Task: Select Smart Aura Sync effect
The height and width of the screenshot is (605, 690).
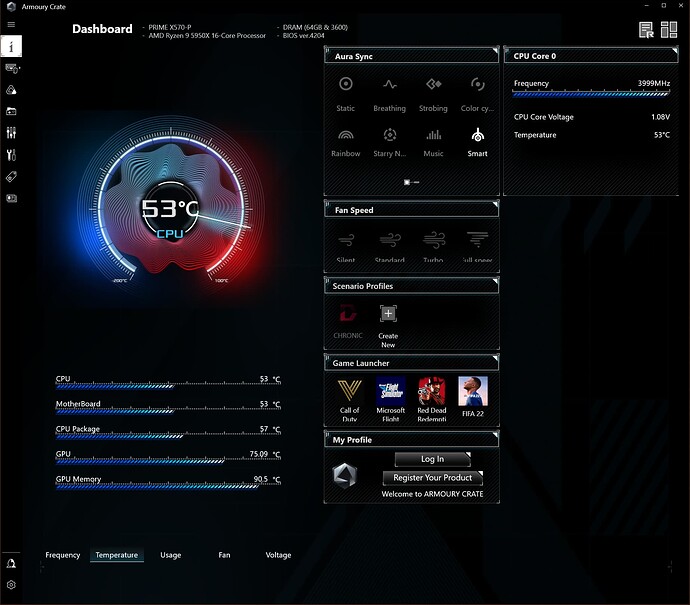Action: (x=477, y=143)
